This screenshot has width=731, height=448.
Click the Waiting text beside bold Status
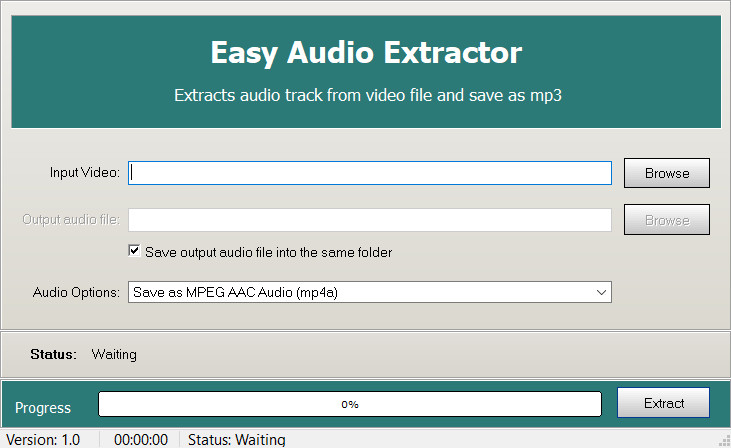114,354
